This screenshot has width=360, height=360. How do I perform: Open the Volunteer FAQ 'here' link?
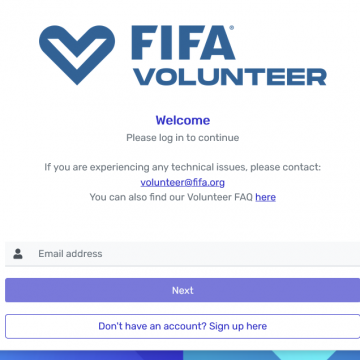click(x=265, y=197)
